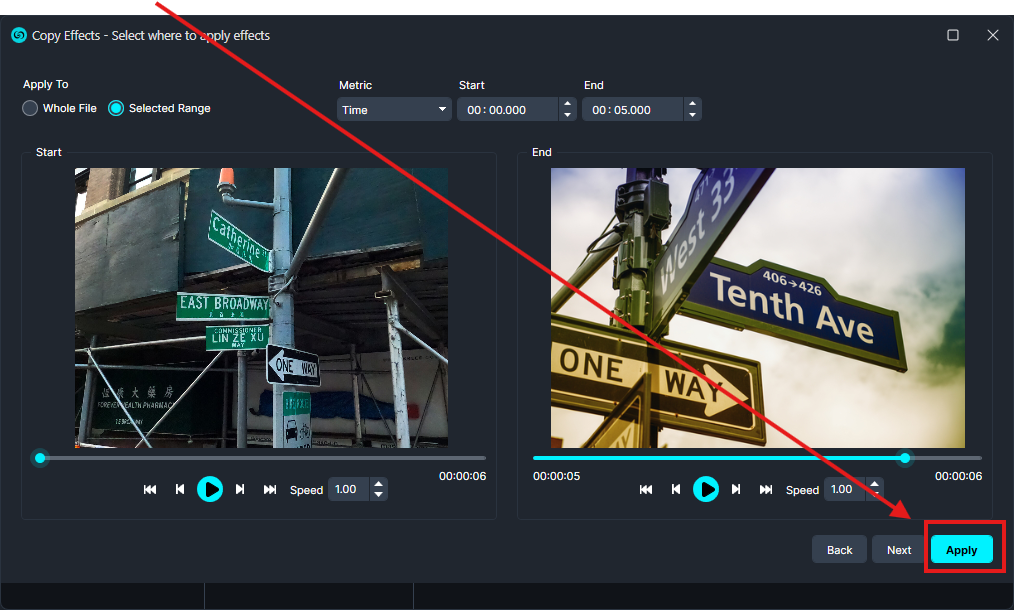Select the Whole File radio option
Viewport: 1014px width, 610px height.
(x=31, y=108)
